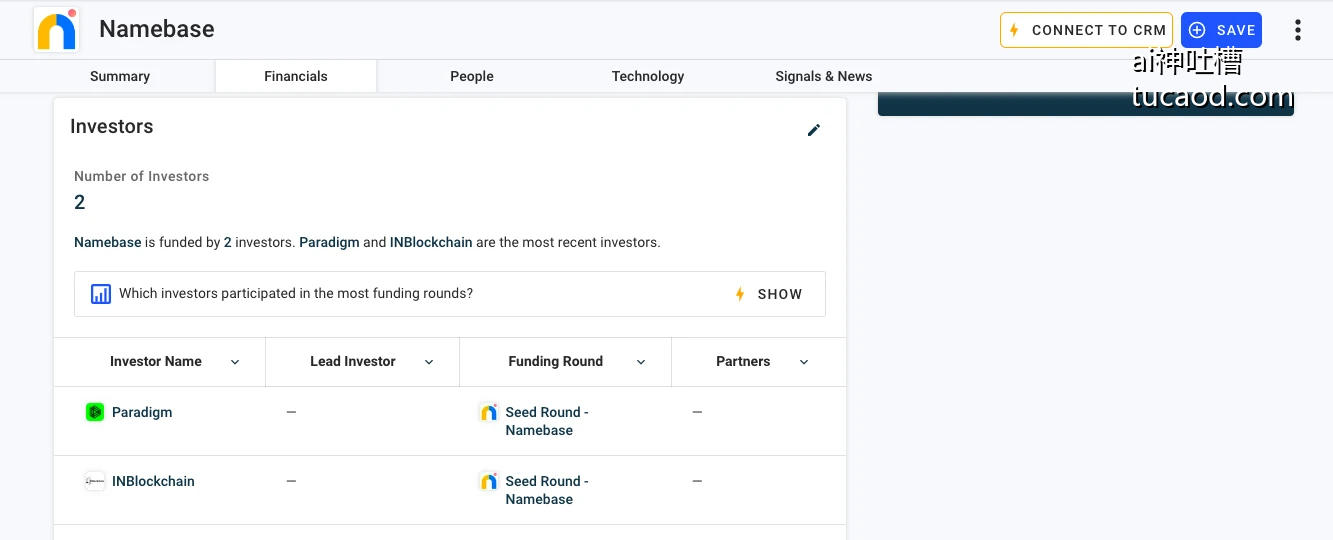The height and width of the screenshot is (540, 1333).
Task: Expand the Funding Round column dropdown
Action: [641, 362]
